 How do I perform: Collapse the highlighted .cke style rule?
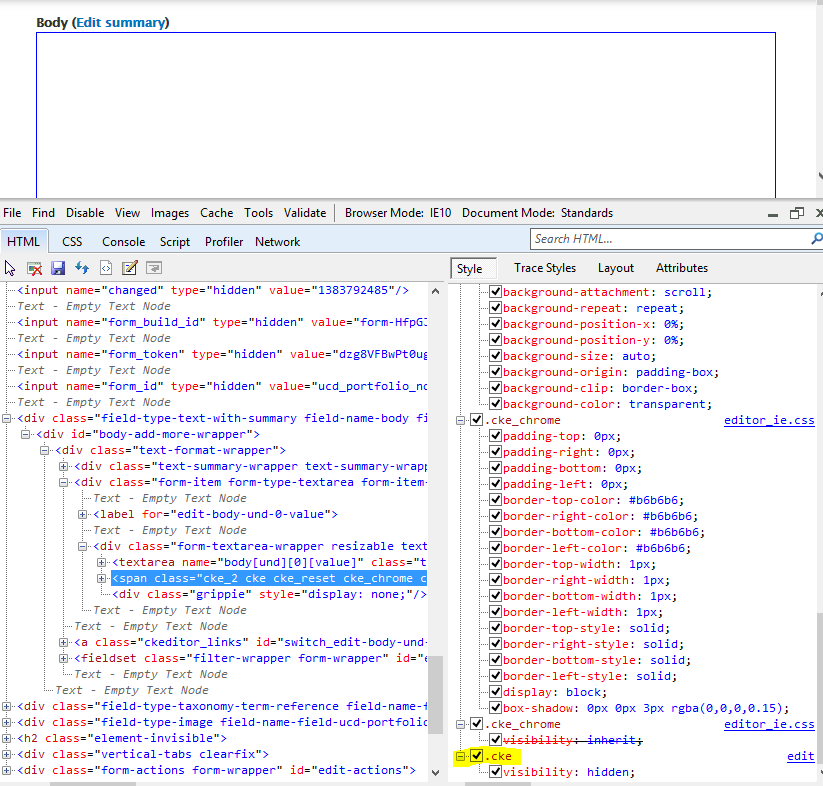click(x=460, y=756)
